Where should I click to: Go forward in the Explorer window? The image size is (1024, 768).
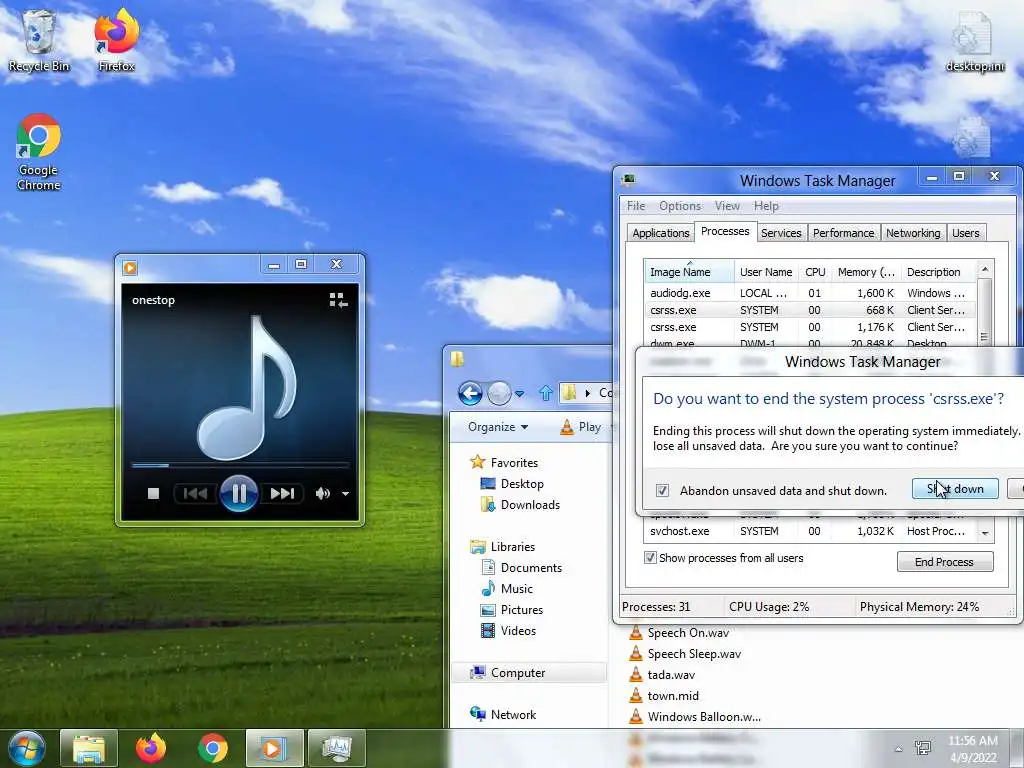[x=500, y=393]
